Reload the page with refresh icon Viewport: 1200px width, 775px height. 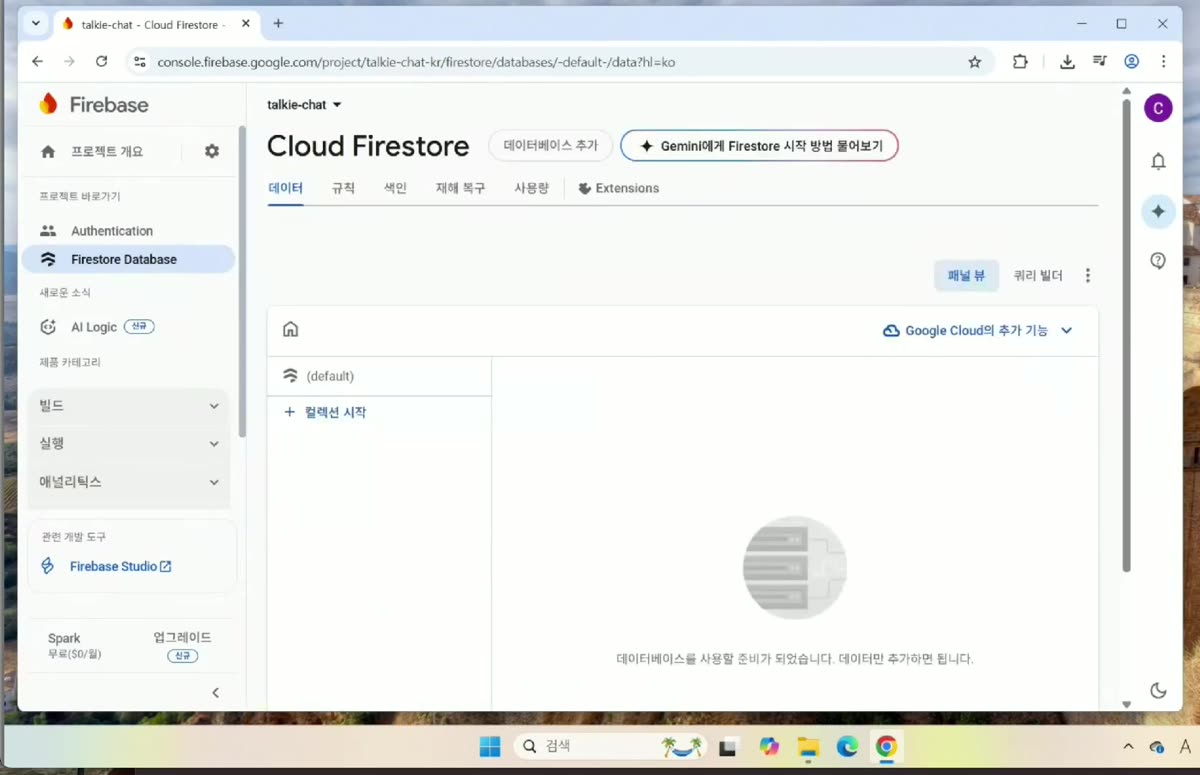[x=101, y=62]
